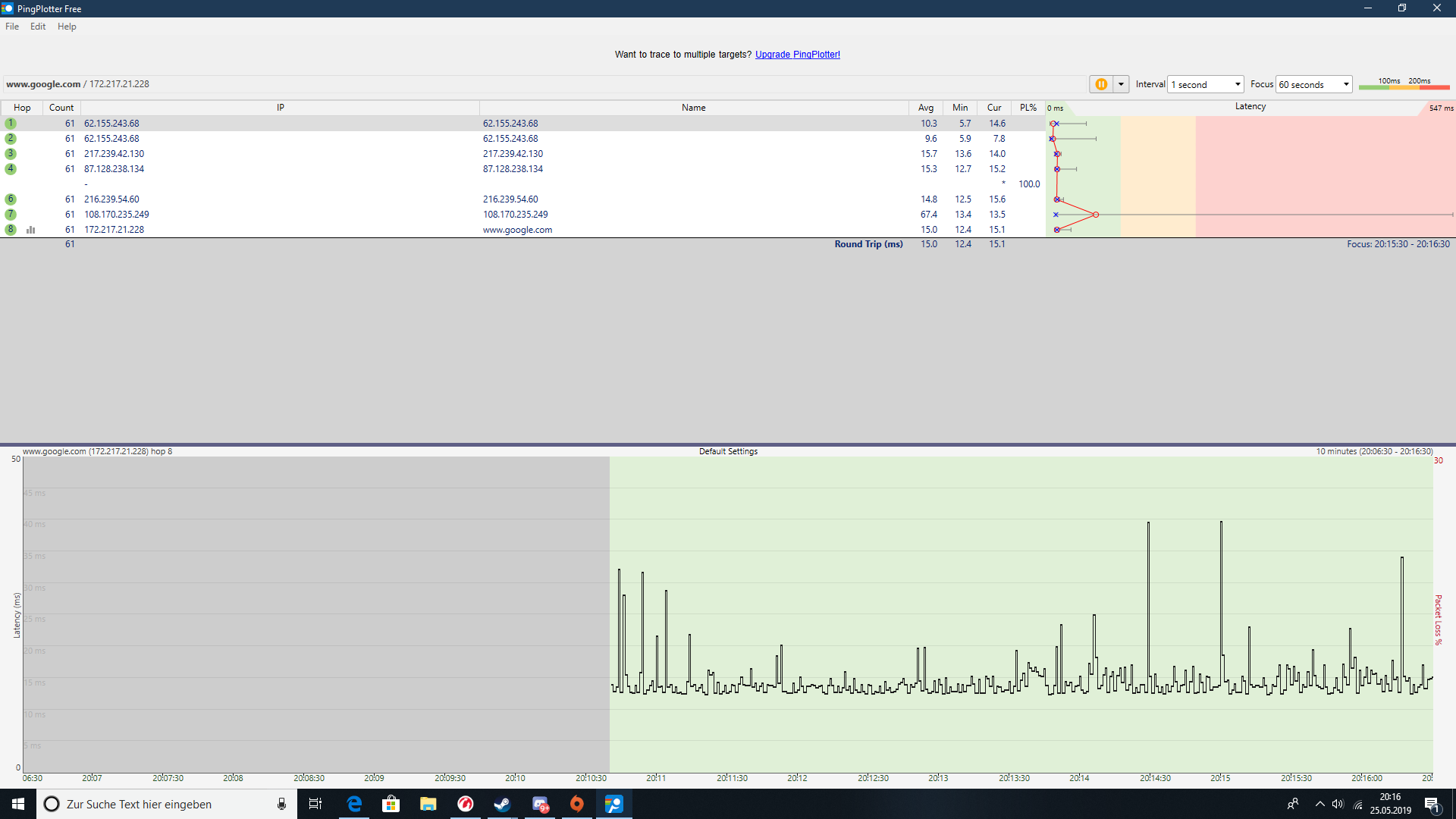Click the Avg column header
Viewport: 1456px width, 819px height.
pyautogui.click(x=925, y=108)
